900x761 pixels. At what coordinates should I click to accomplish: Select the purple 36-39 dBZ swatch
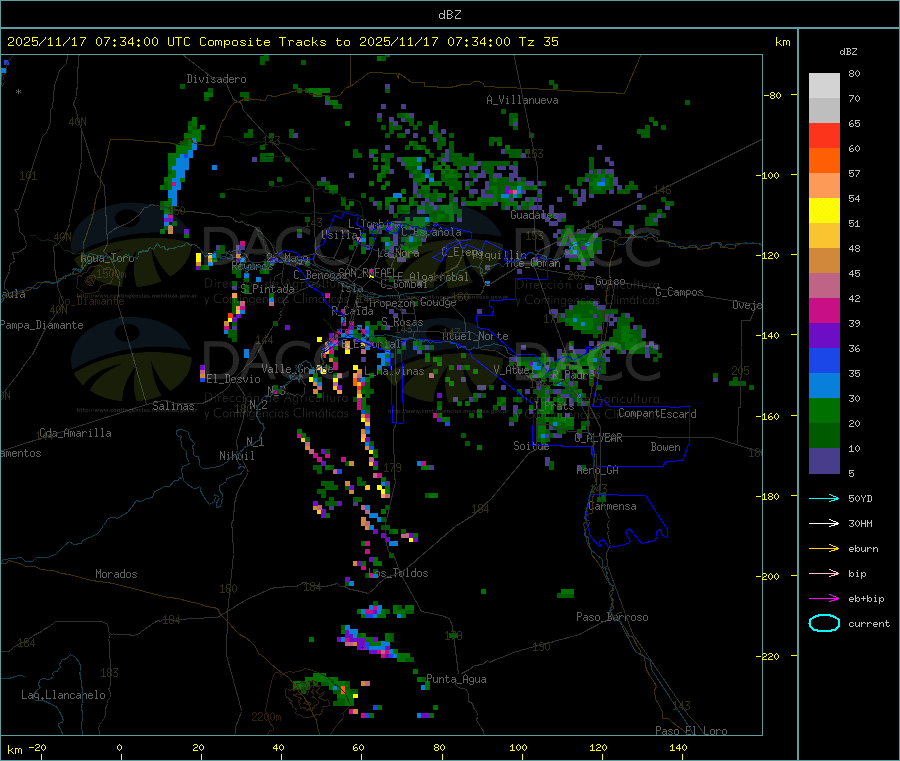824,336
